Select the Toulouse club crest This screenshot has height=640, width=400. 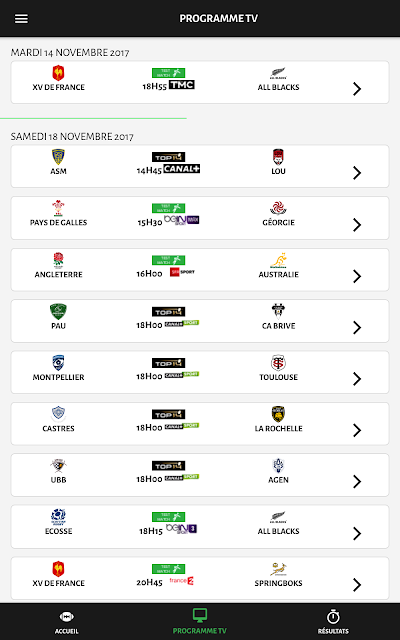click(x=278, y=363)
